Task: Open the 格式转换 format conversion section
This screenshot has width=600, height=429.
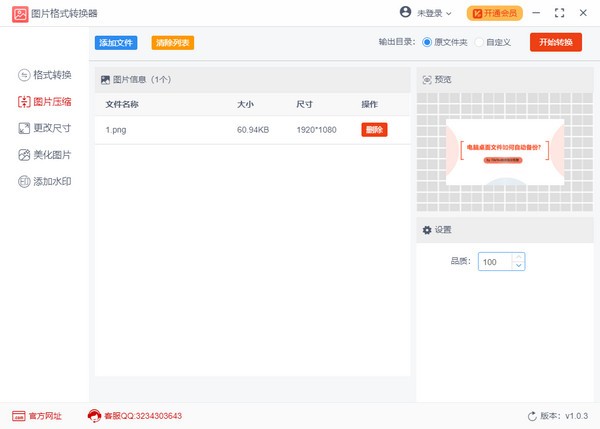Action: pos(46,75)
